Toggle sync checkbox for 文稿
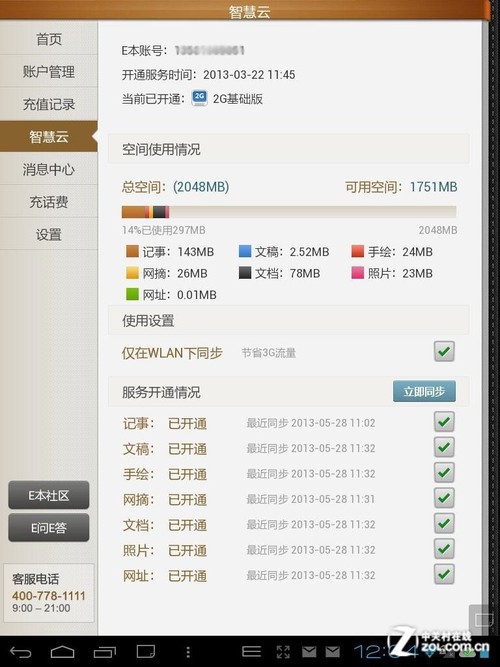500x667 pixels. 444,448
